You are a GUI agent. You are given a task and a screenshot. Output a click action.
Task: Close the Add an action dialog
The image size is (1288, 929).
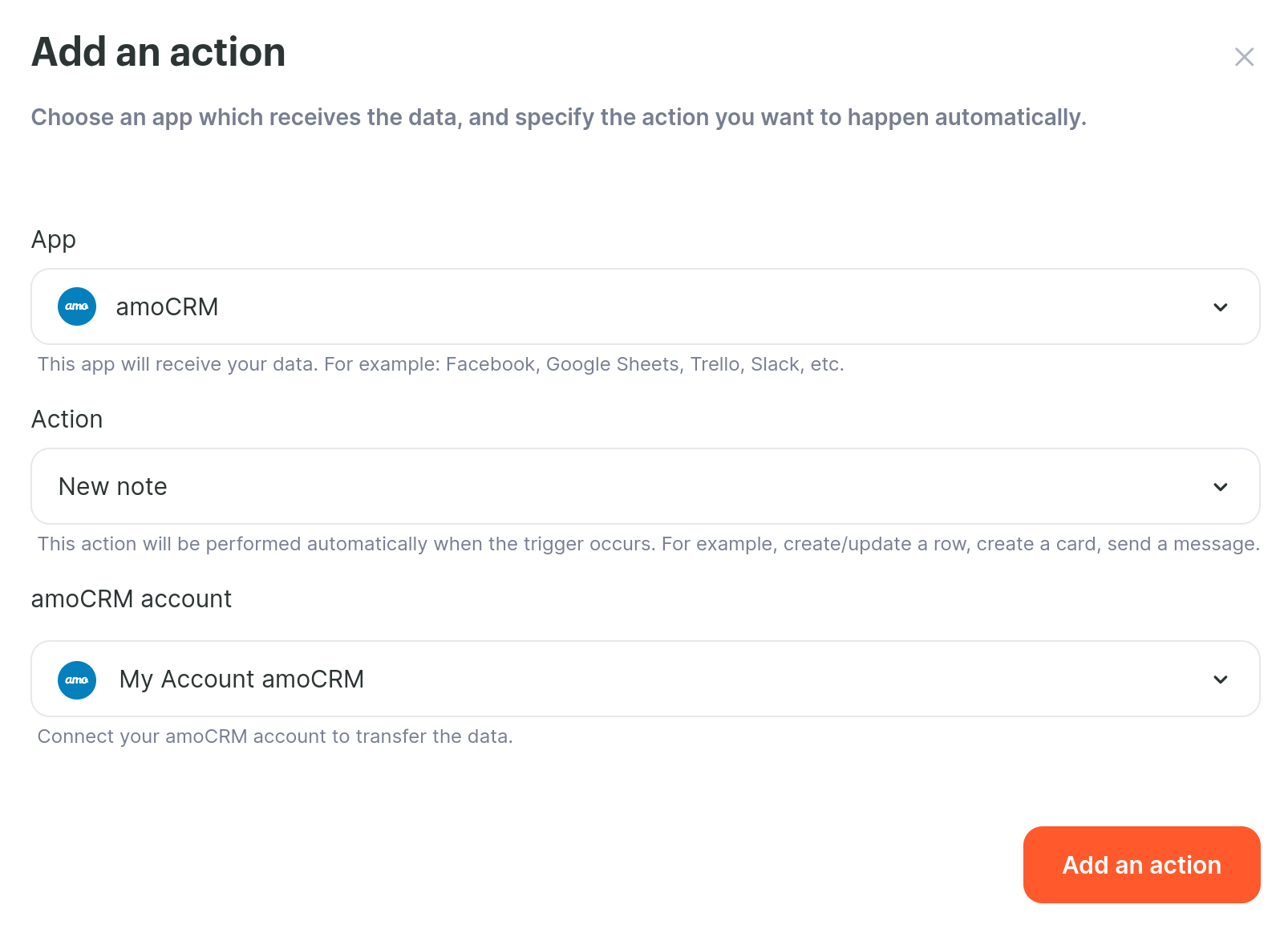pyautogui.click(x=1244, y=57)
